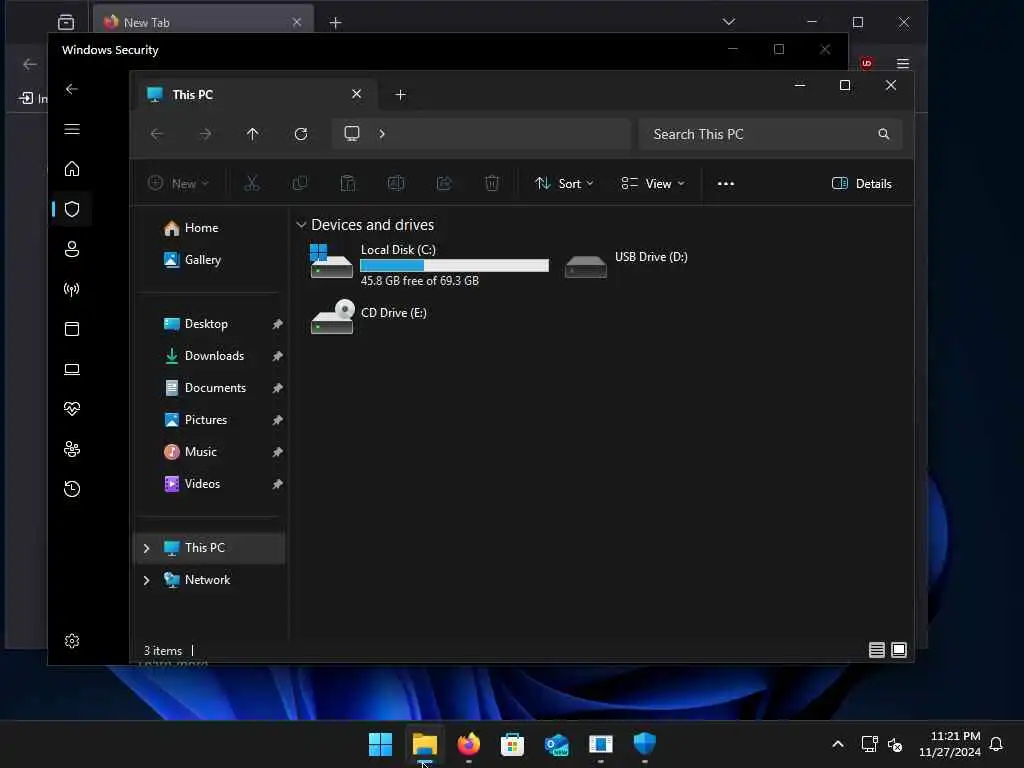Open Microsoft Store from the taskbar
The width and height of the screenshot is (1024, 768).
(x=512, y=744)
